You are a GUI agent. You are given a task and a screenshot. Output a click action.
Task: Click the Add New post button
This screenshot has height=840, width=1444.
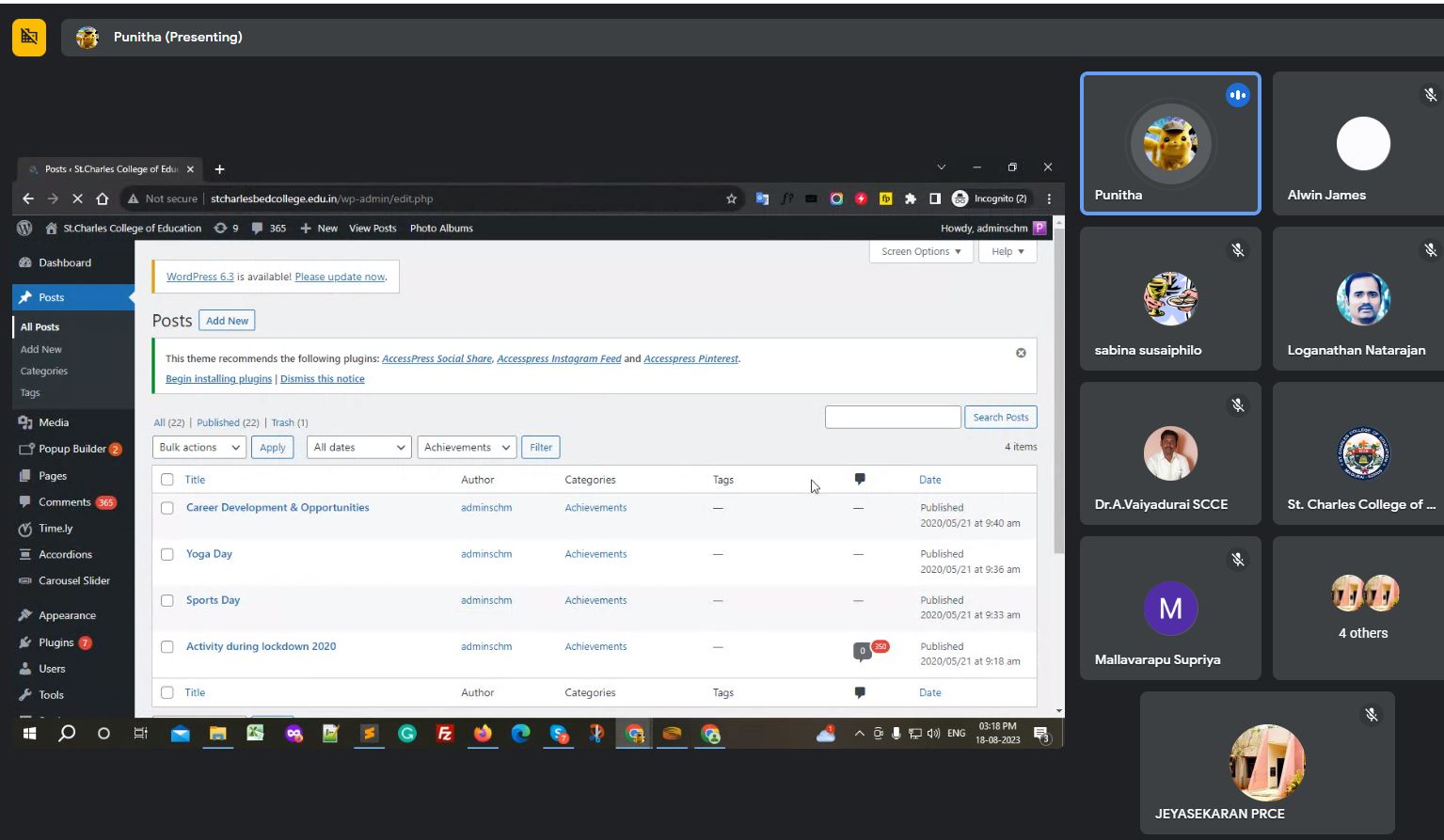(227, 321)
